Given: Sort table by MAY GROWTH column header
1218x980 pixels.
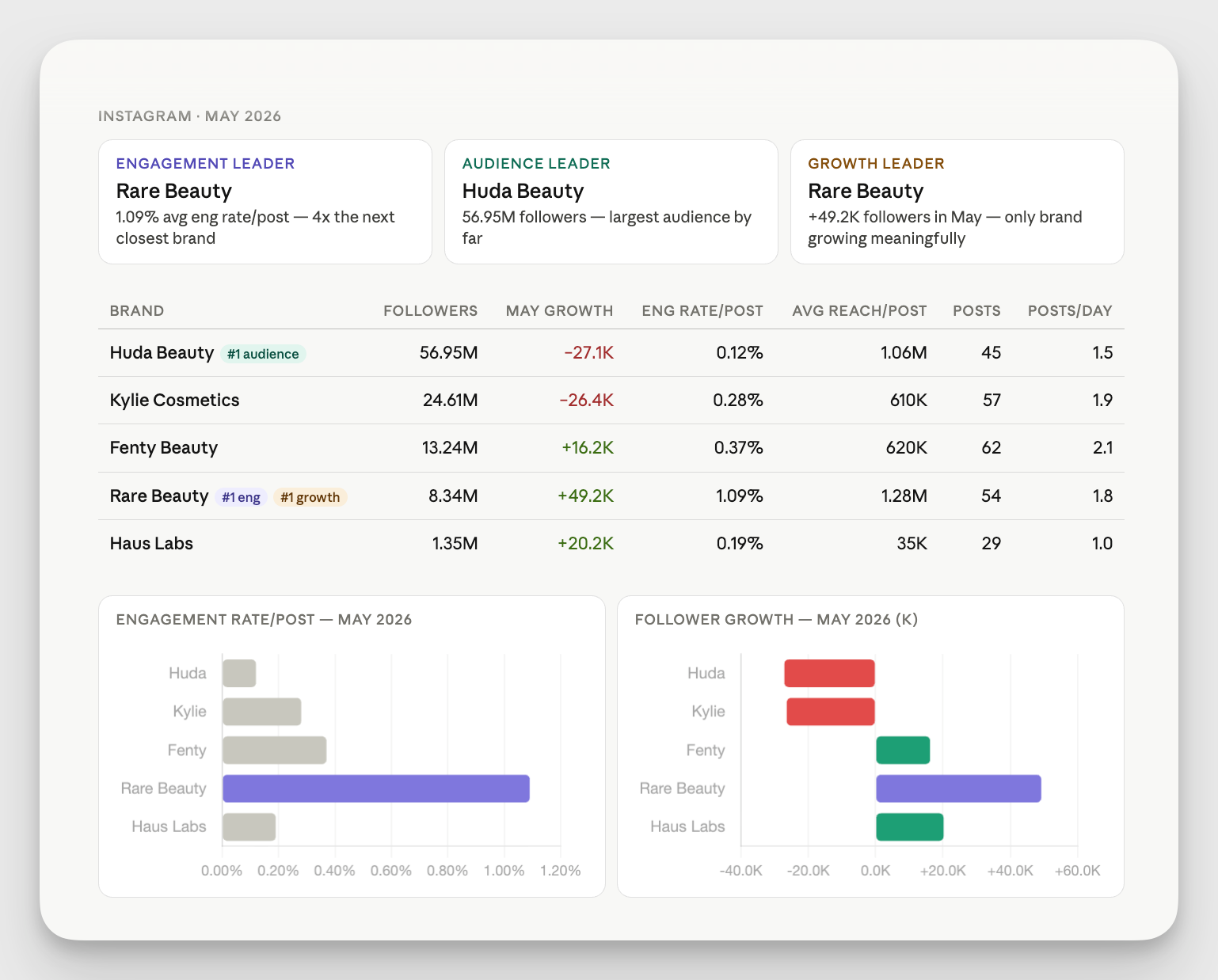Looking at the screenshot, I should click(560, 311).
